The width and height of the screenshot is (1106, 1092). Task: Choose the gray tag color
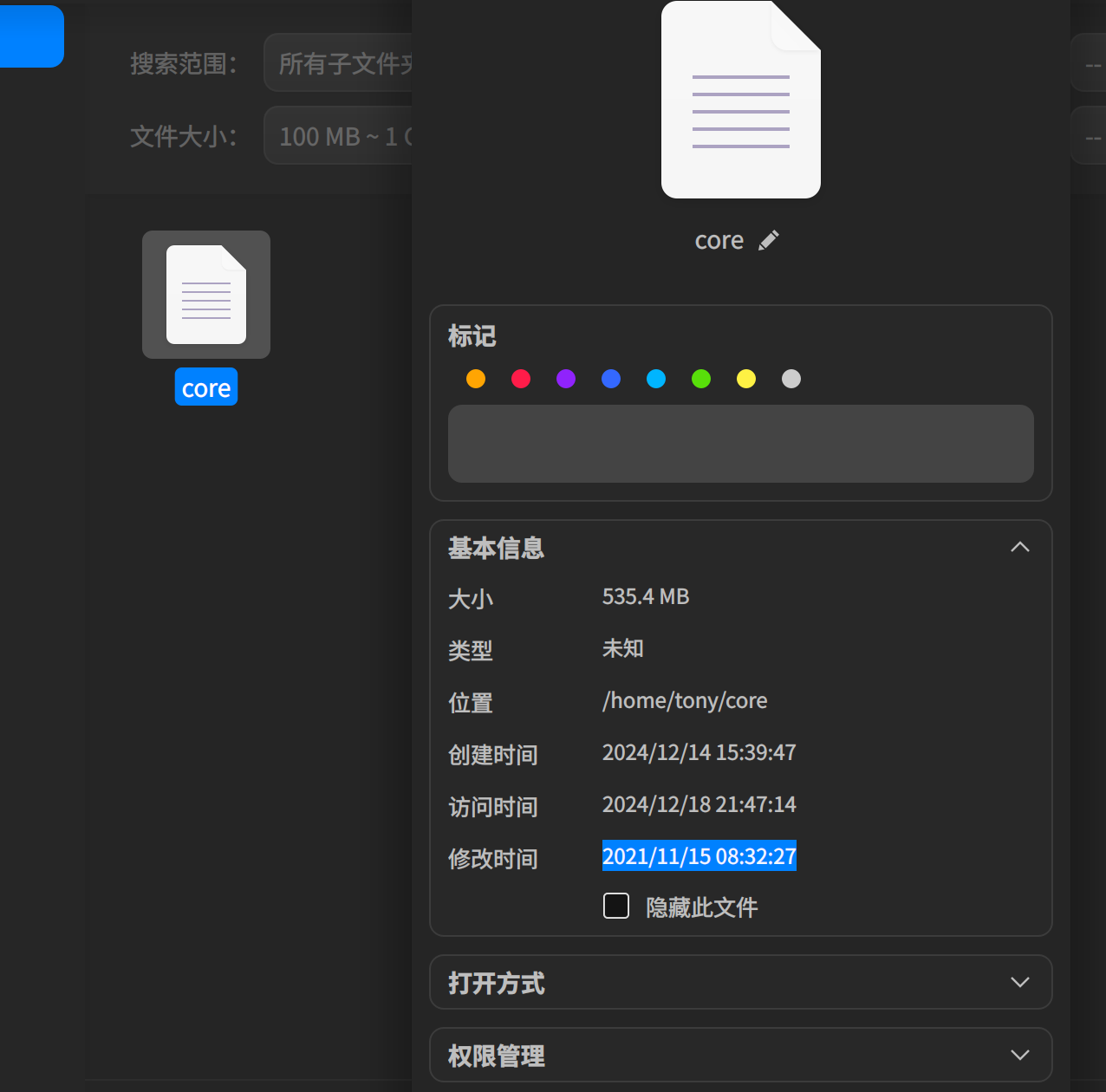point(791,379)
